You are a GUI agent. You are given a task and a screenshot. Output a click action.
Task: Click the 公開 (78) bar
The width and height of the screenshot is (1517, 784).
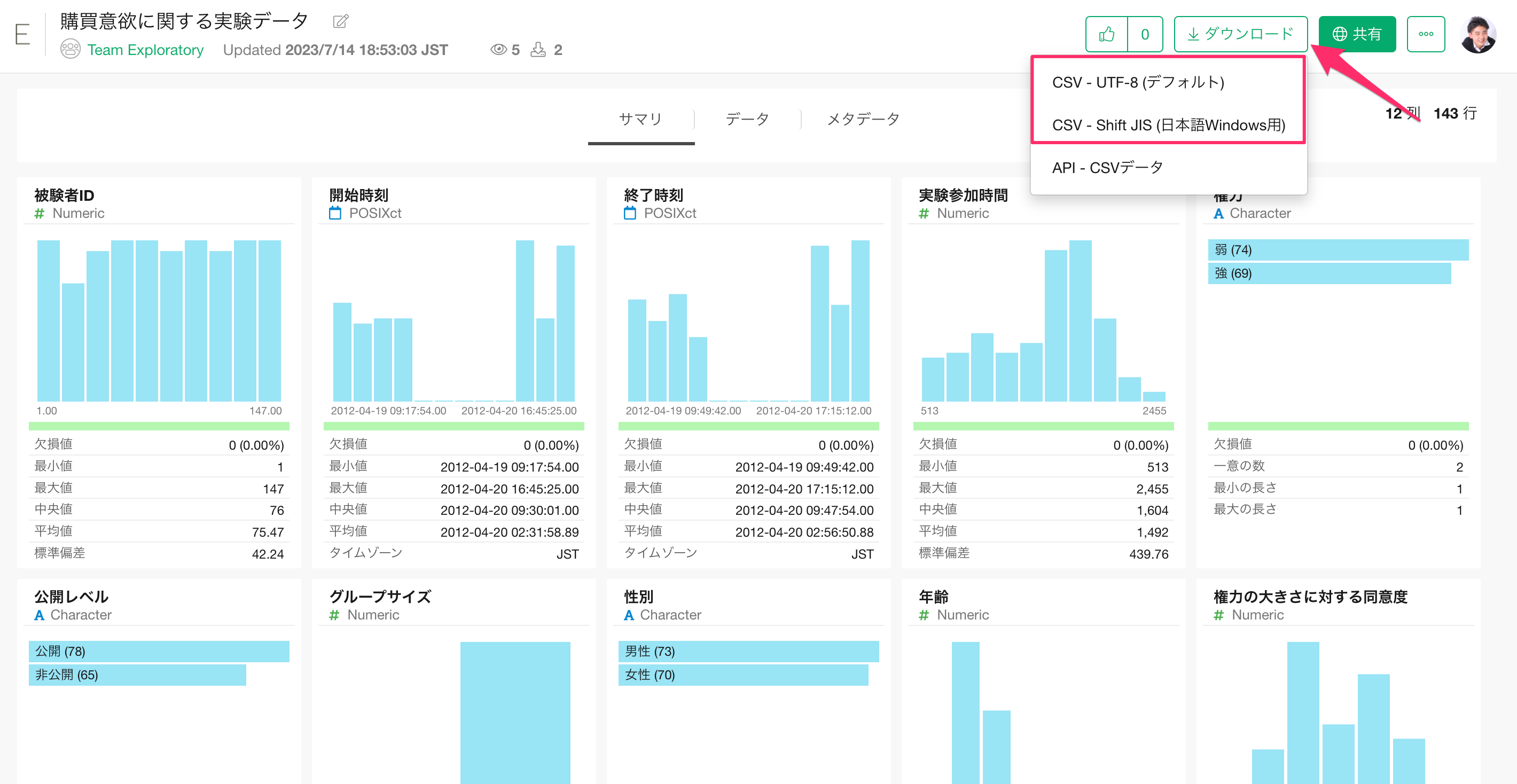159,651
